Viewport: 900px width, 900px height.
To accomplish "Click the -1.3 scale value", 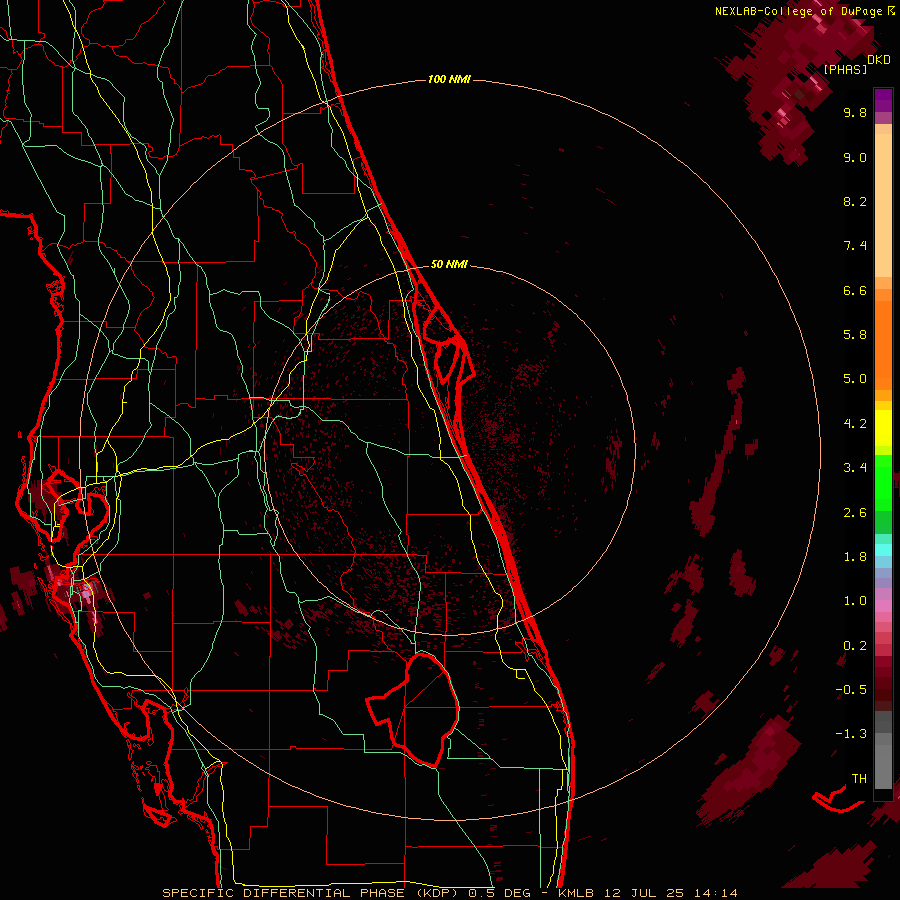I will coord(850,734).
